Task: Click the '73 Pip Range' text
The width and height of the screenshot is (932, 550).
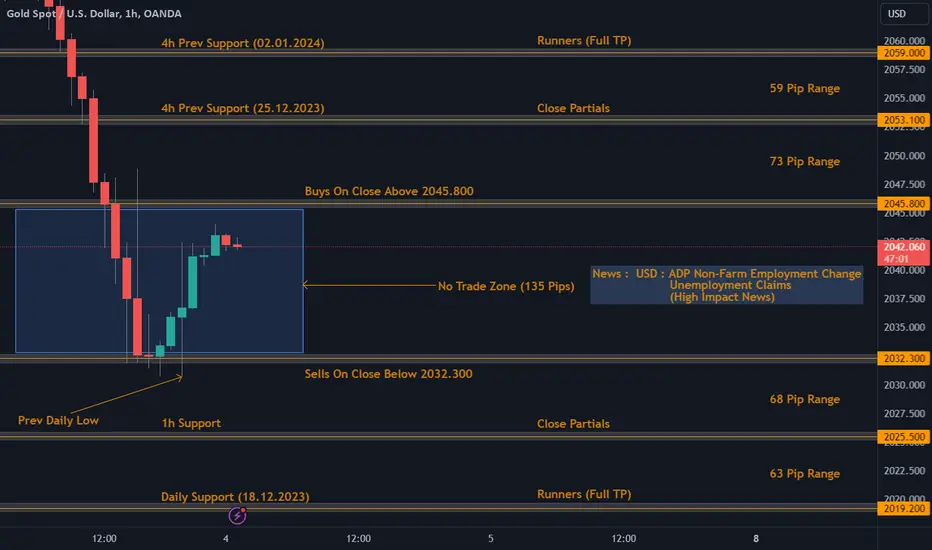Action: (805, 161)
